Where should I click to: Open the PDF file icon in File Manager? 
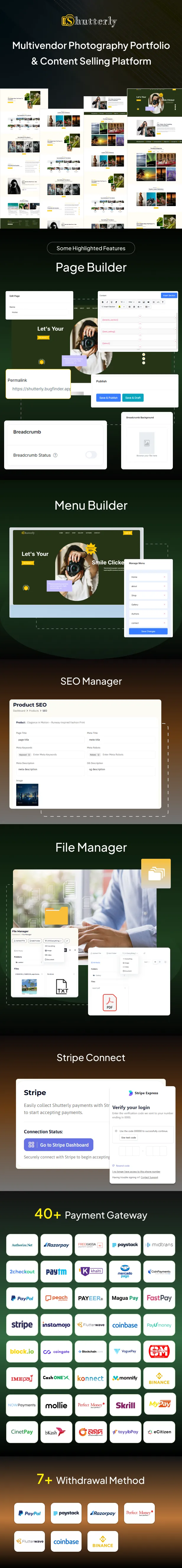[110, 1002]
